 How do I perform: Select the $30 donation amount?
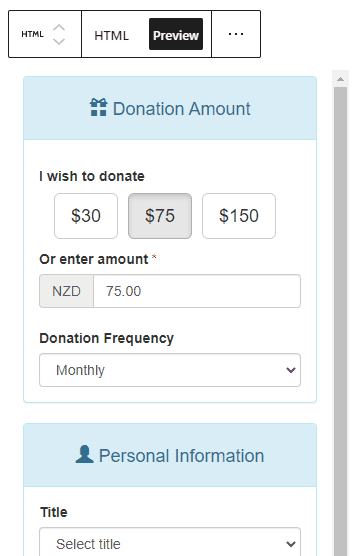click(x=86, y=216)
